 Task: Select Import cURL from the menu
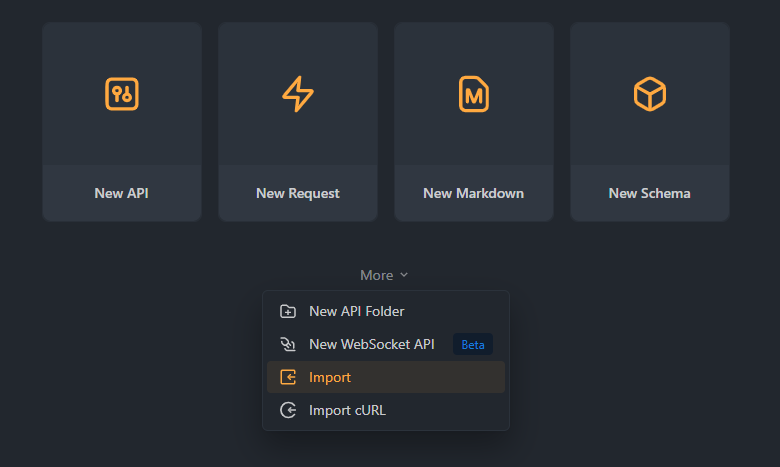386,410
